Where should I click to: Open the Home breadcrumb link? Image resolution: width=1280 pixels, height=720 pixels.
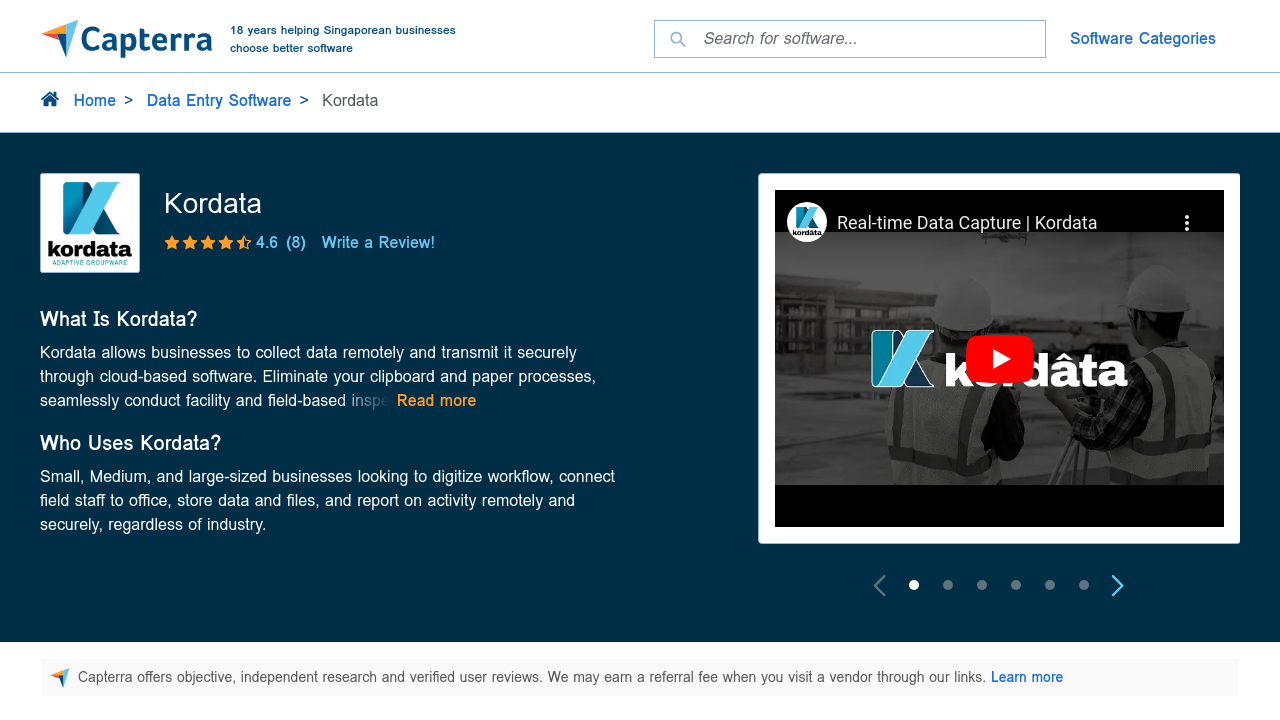coord(95,101)
